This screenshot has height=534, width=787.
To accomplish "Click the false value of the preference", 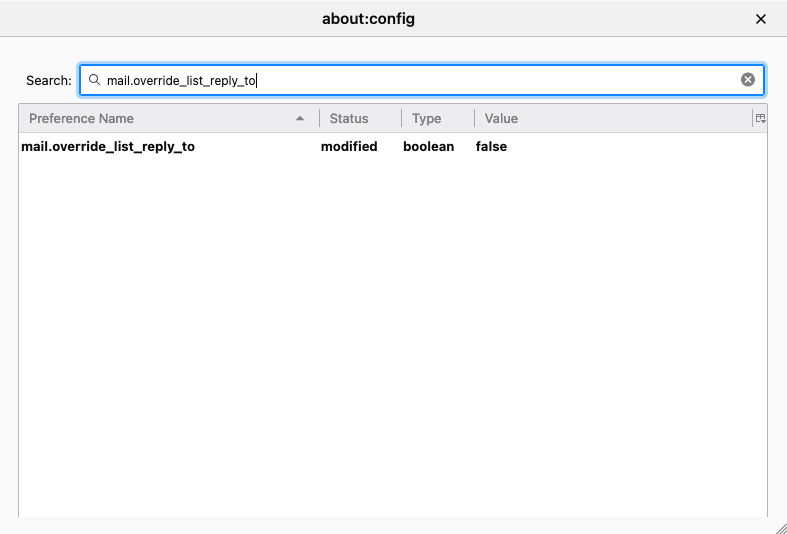I will tap(491, 147).
